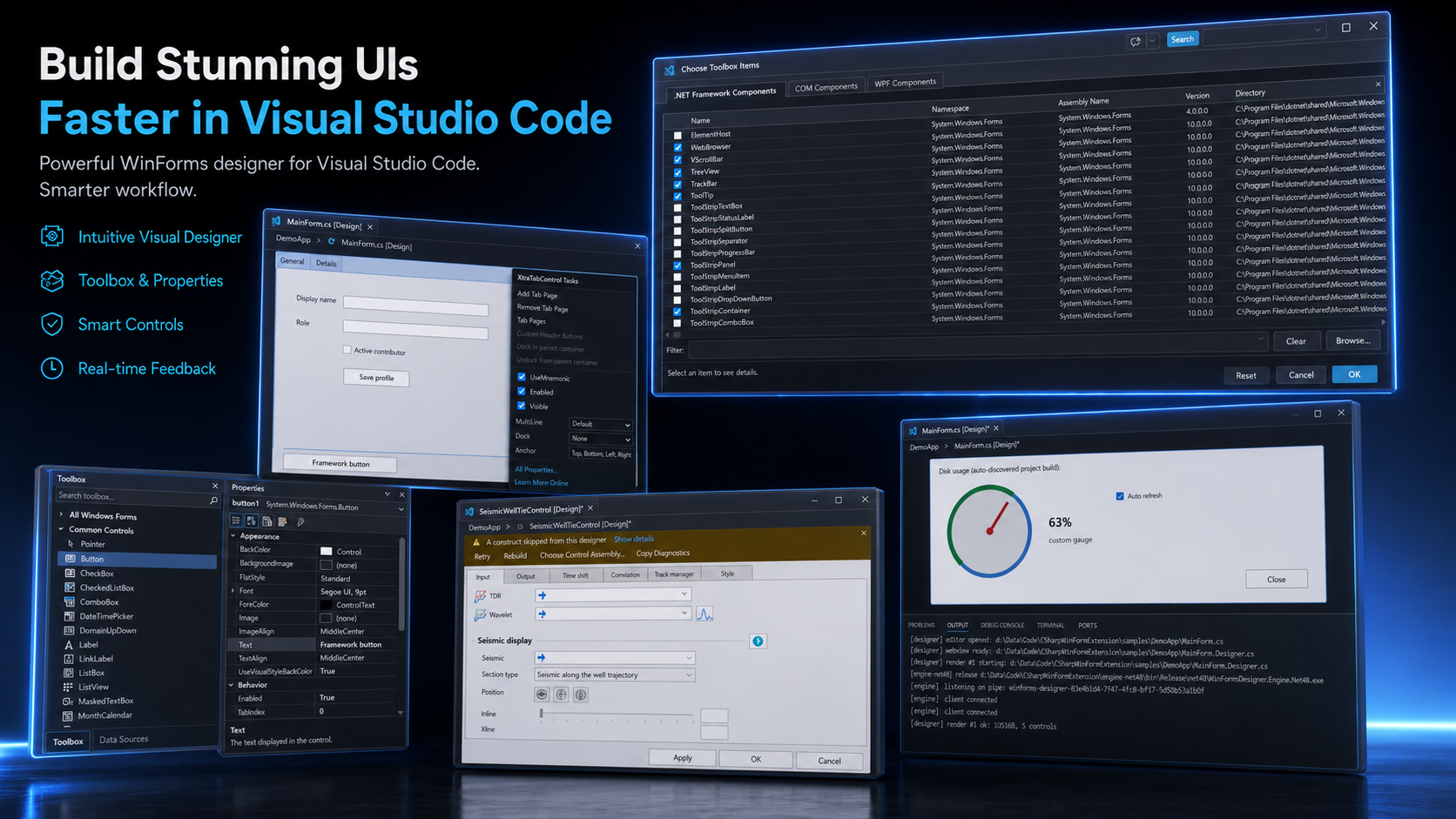1456x819 pixels.
Task: Toggle the UseMnemonic checkbox
Action: click(522, 377)
